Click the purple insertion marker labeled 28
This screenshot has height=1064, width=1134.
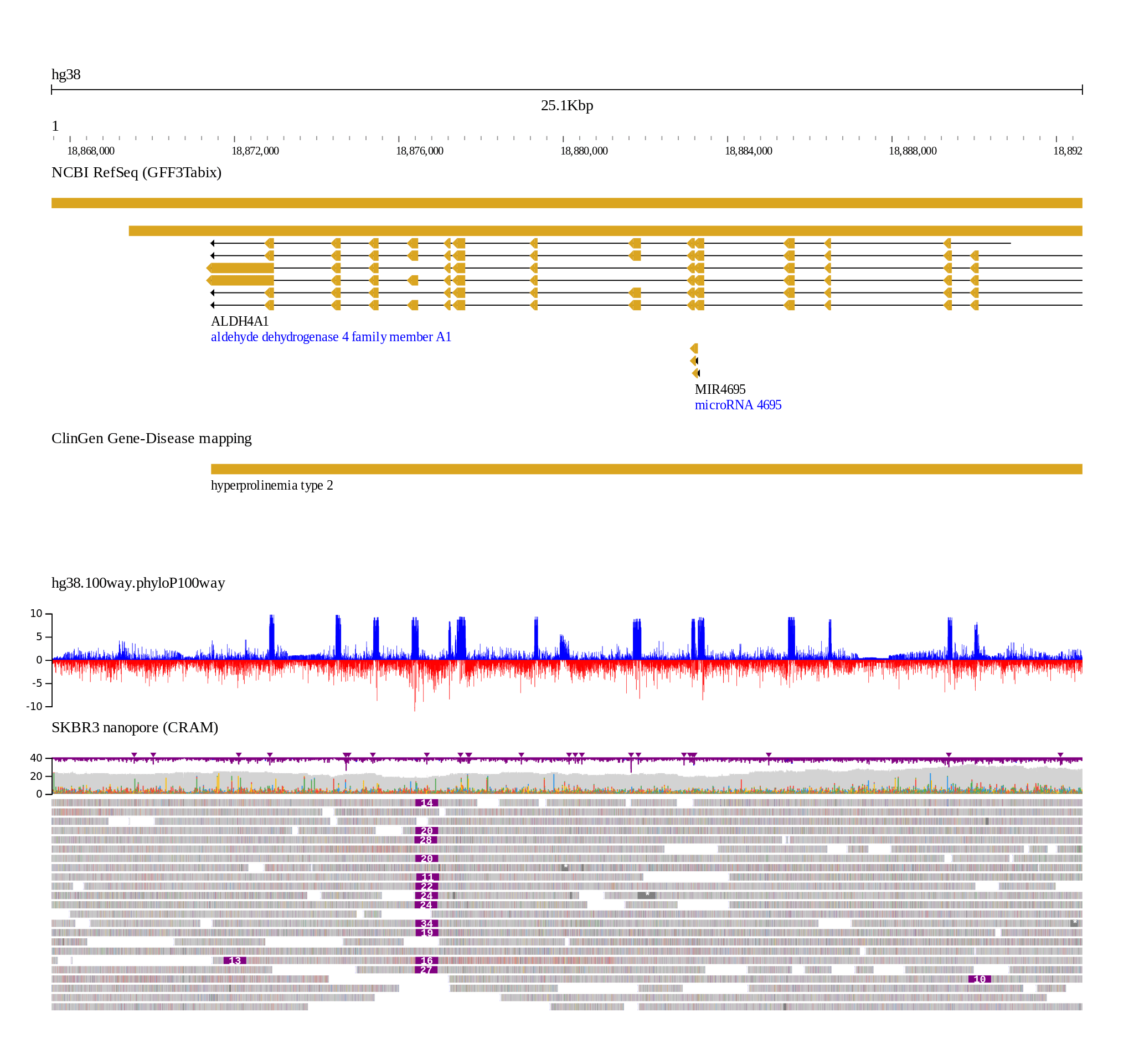[426, 840]
